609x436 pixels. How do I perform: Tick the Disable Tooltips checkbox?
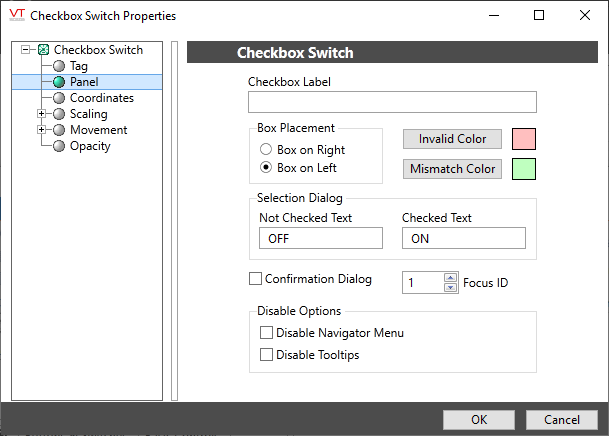[x=266, y=354]
